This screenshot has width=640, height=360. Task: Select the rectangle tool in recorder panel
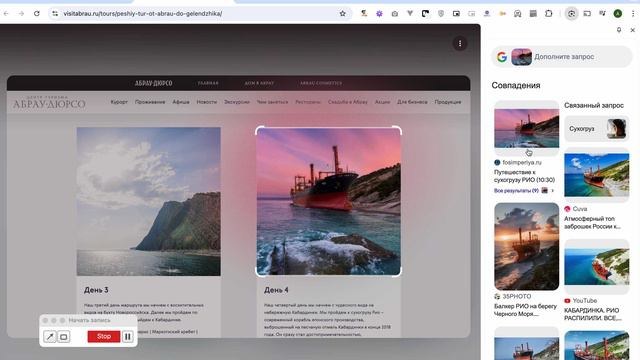coord(64,337)
